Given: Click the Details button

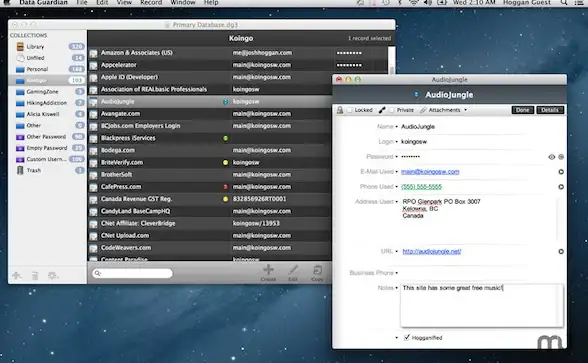Looking at the screenshot, I should [x=550, y=110].
